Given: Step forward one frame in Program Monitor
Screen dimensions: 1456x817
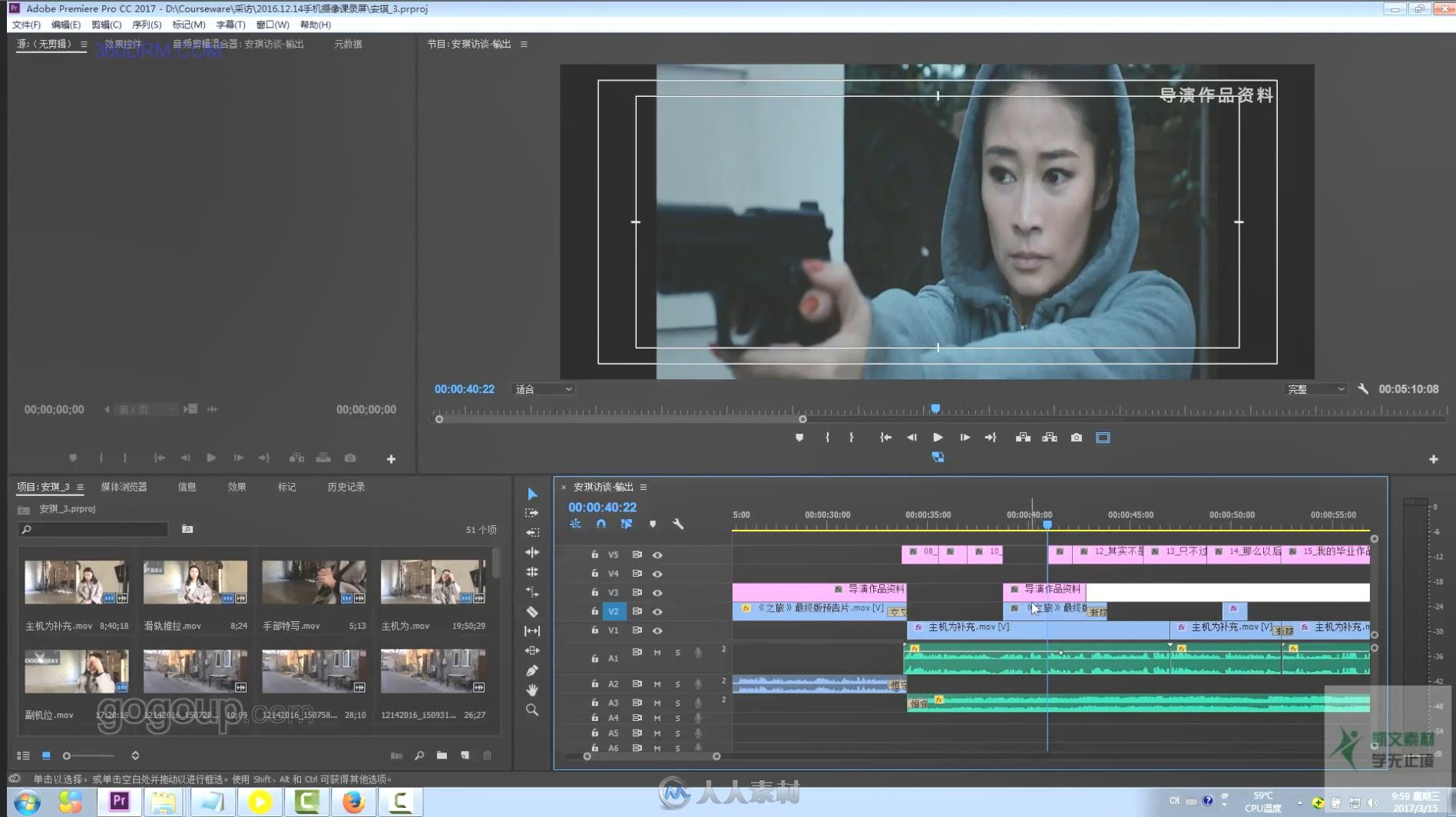Looking at the screenshot, I should pos(965,438).
